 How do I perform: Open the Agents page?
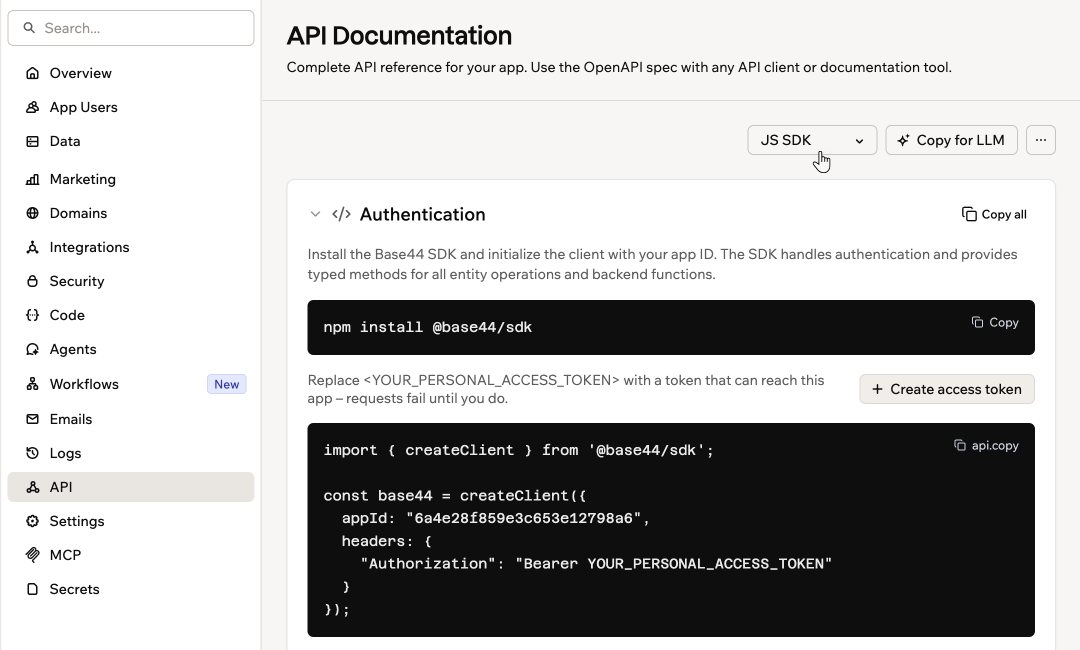pyautogui.click(x=131, y=349)
